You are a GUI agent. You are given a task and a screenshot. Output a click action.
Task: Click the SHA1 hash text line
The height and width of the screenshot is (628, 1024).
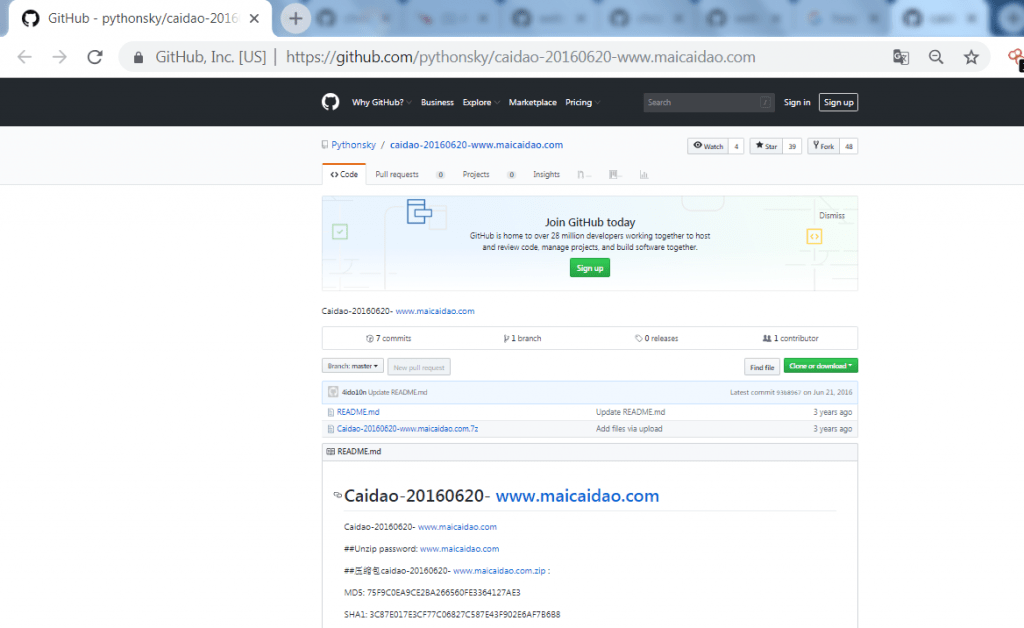(x=452, y=614)
